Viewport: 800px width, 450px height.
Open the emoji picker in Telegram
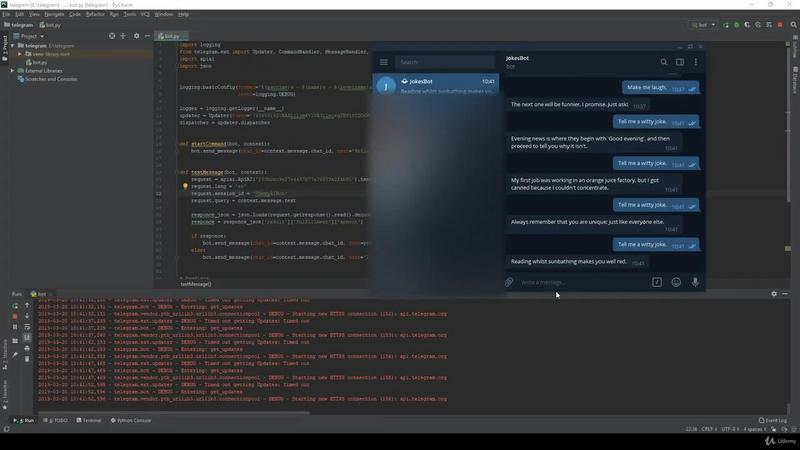pos(676,282)
